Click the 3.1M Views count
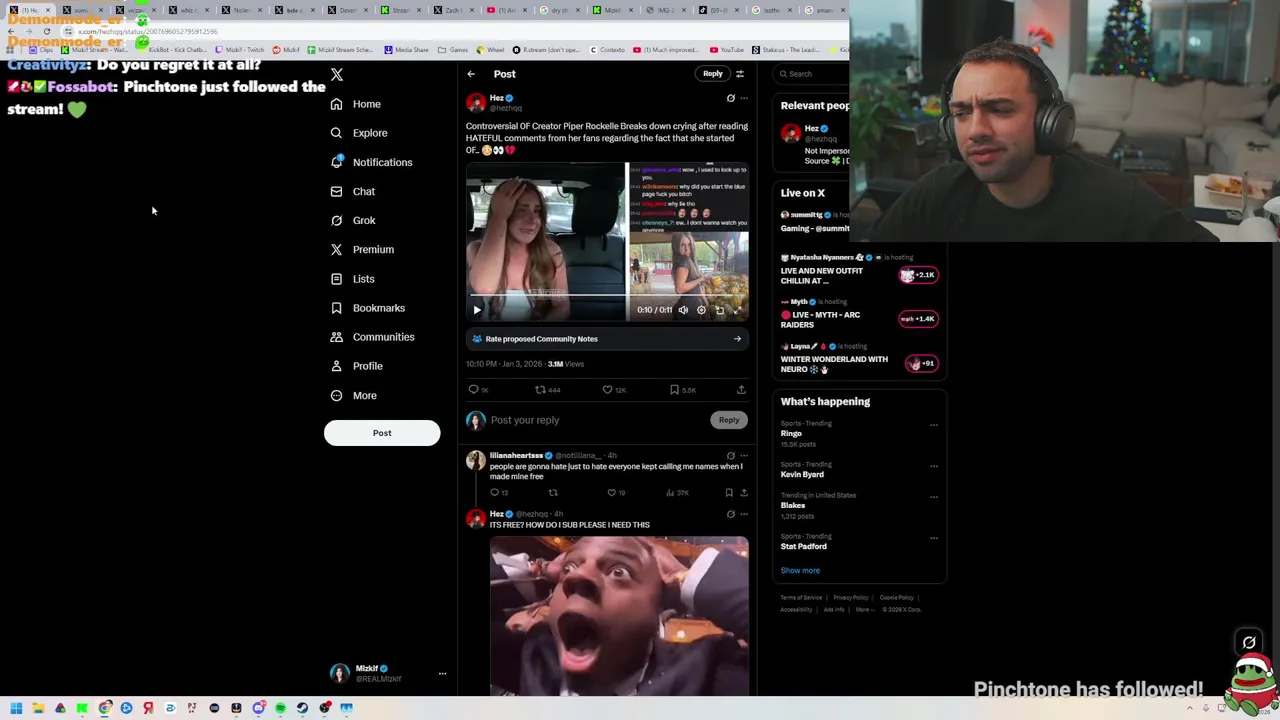The height and width of the screenshot is (720, 1280). (x=565, y=364)
